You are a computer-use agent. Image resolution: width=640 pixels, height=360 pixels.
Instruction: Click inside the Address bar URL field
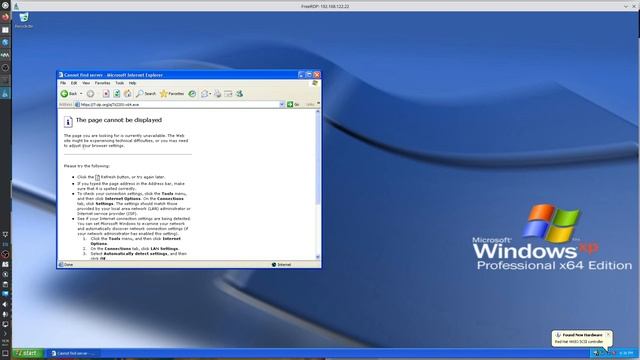pyautogui.click(x=180, y=104)
